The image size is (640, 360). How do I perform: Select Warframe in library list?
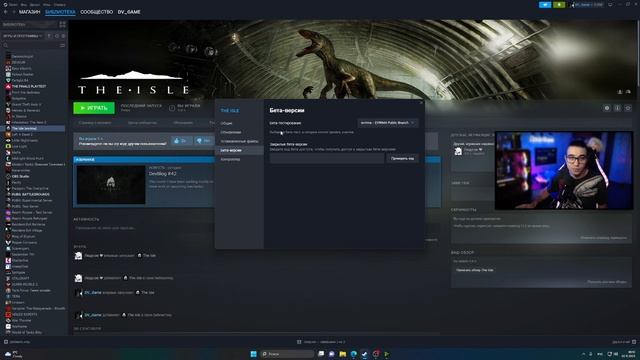(20, 327)
